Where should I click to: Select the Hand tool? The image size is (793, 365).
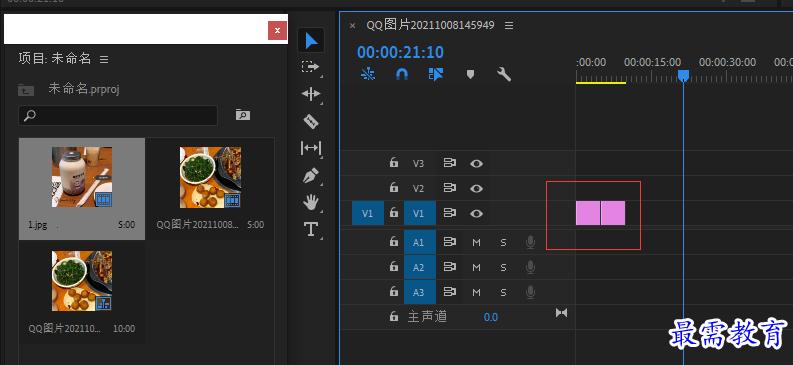point(311,203)
